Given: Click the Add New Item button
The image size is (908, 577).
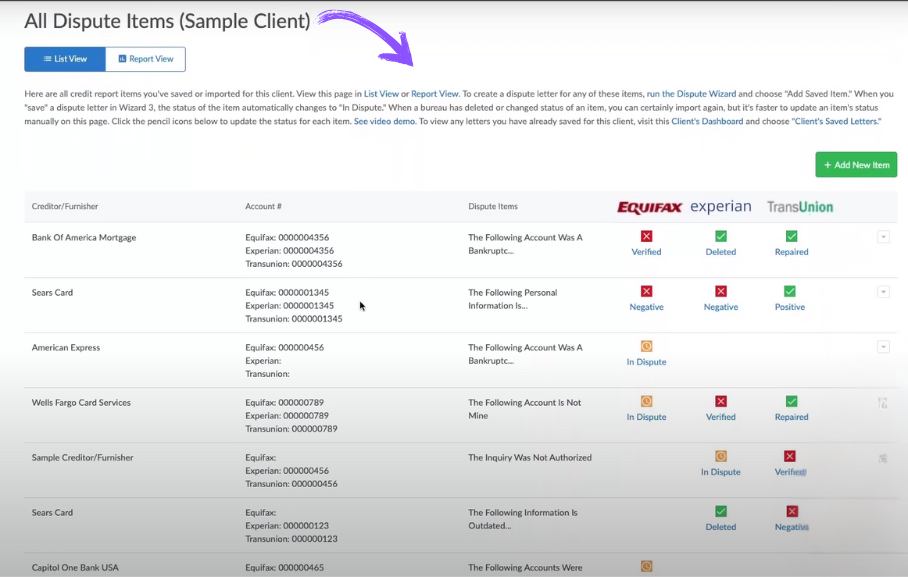Looking at the screenshot, I should coord(856,165).
